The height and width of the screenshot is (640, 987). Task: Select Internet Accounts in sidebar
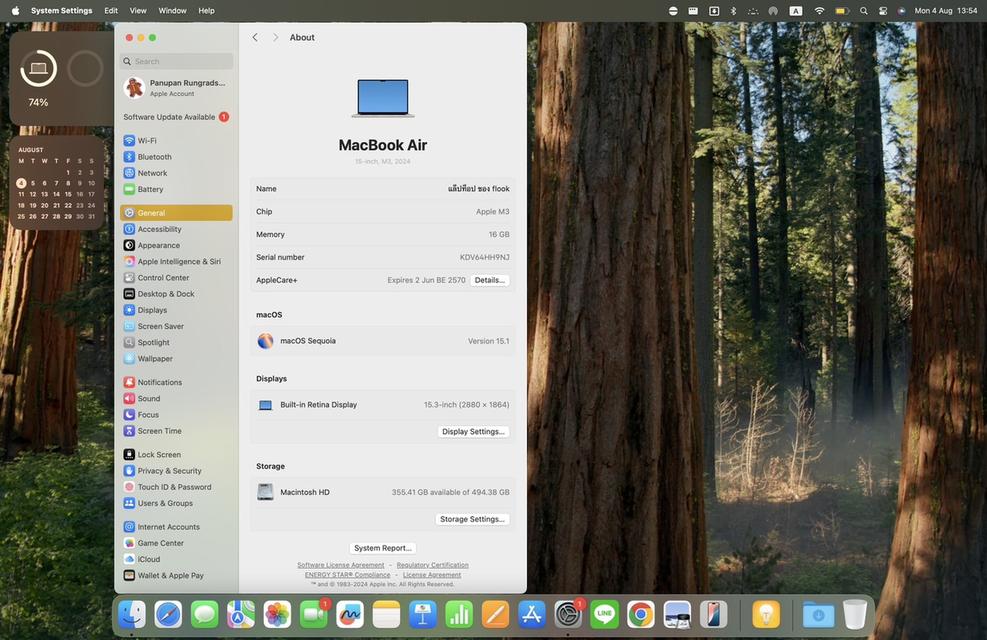[x=176, y=527]
